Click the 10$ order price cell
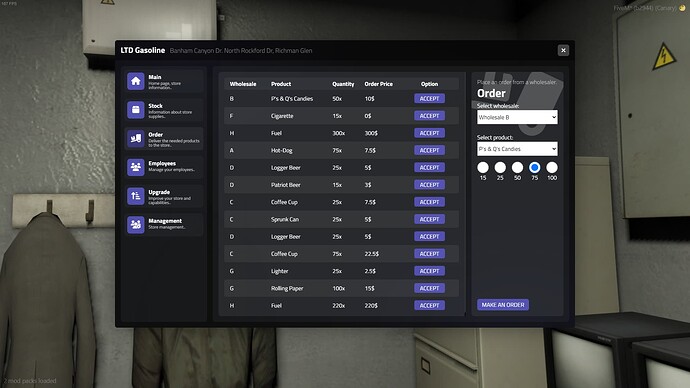Viewport: 690px width, 388px height. tap(369, 99)
